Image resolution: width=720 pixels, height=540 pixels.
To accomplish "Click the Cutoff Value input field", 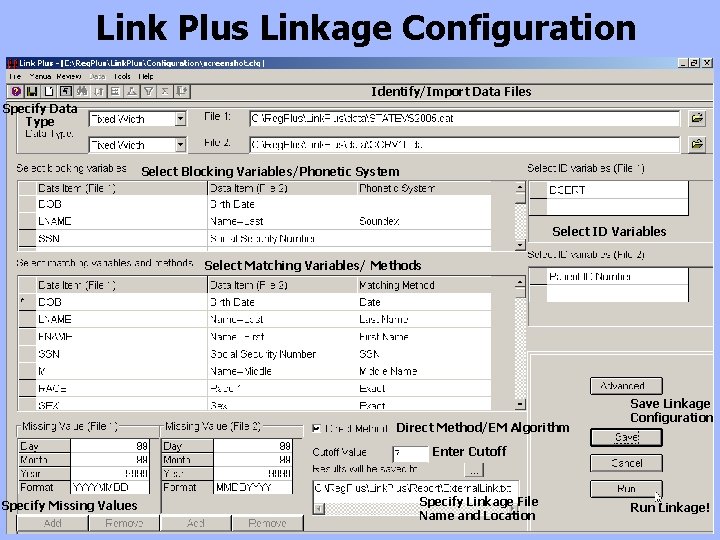I will pyautogui.click(x=411, y=454).
